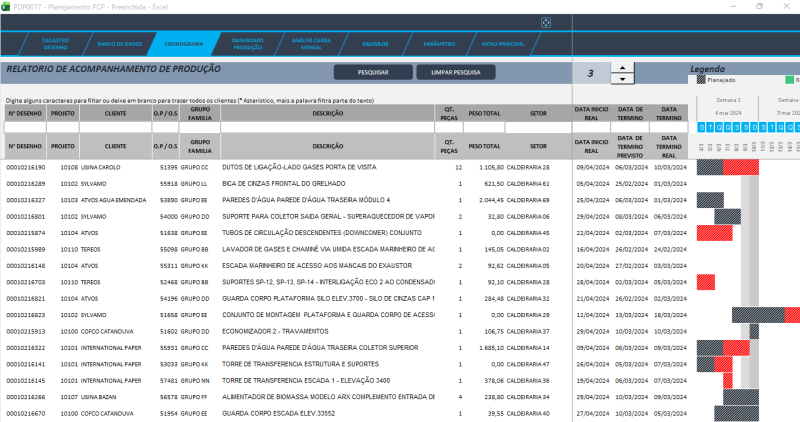Click the expand icon above the navigation bar
Image resolution: width=800 pixels, height=422 pixels.
(x=545, y=22)
